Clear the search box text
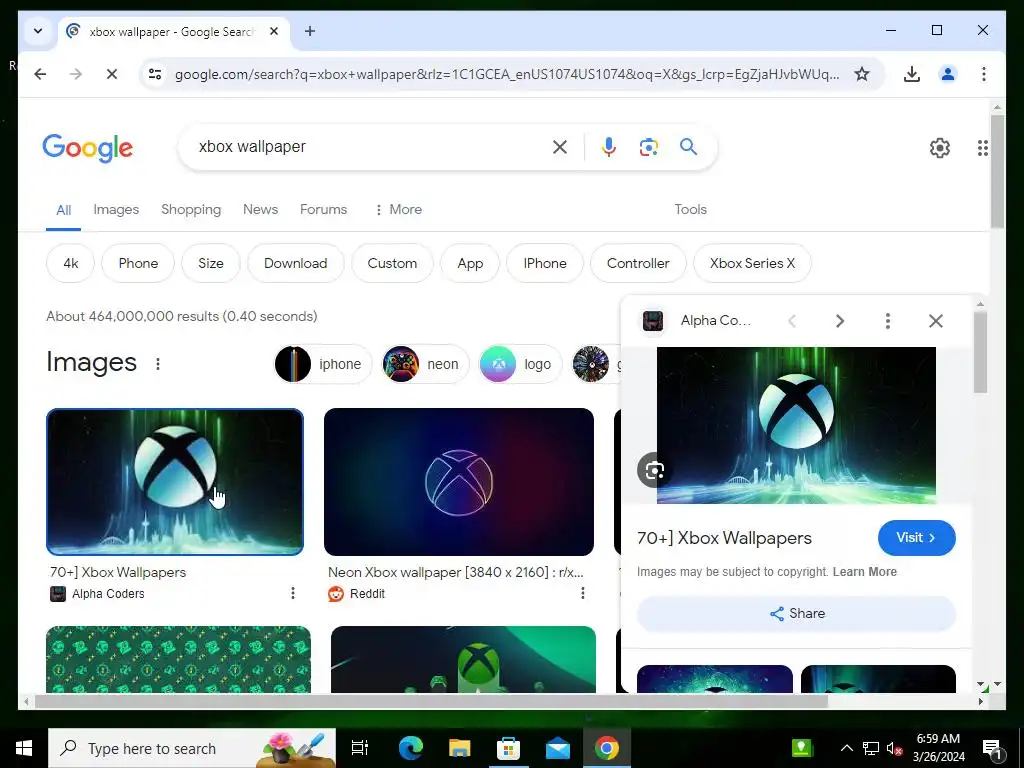Image resolution: width=1024 pixels, height=768 pixels. 560,147
